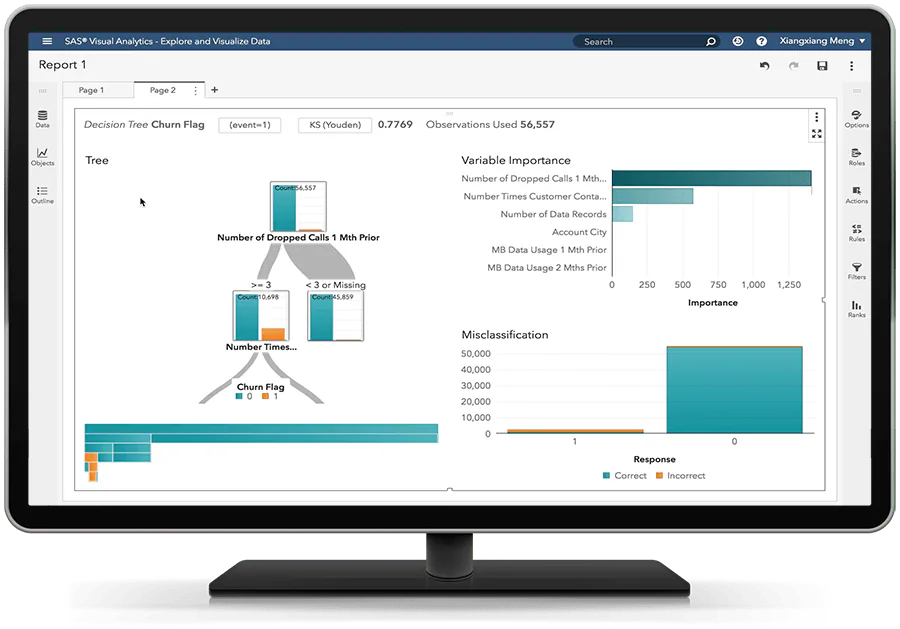The image size is (900, 629).
Task: Click the search magnifier icon
Action: (x=711, y=41)
